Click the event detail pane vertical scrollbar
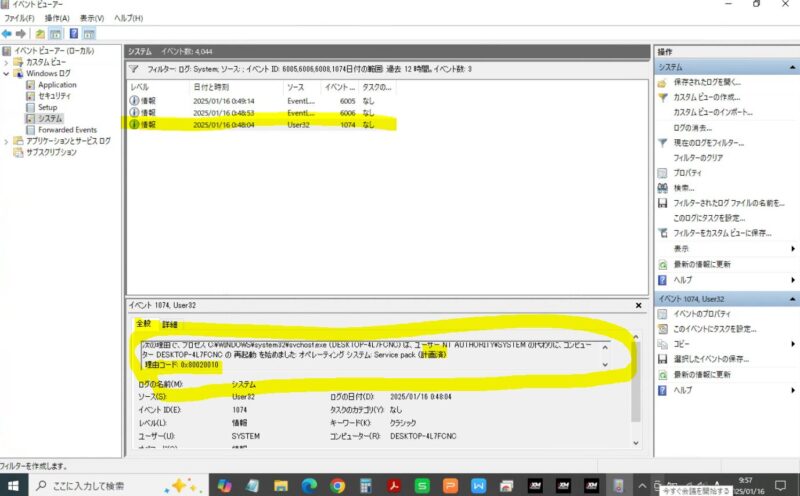Image resolution: width=800 pixels, height=496 pixels. point(636,383)
